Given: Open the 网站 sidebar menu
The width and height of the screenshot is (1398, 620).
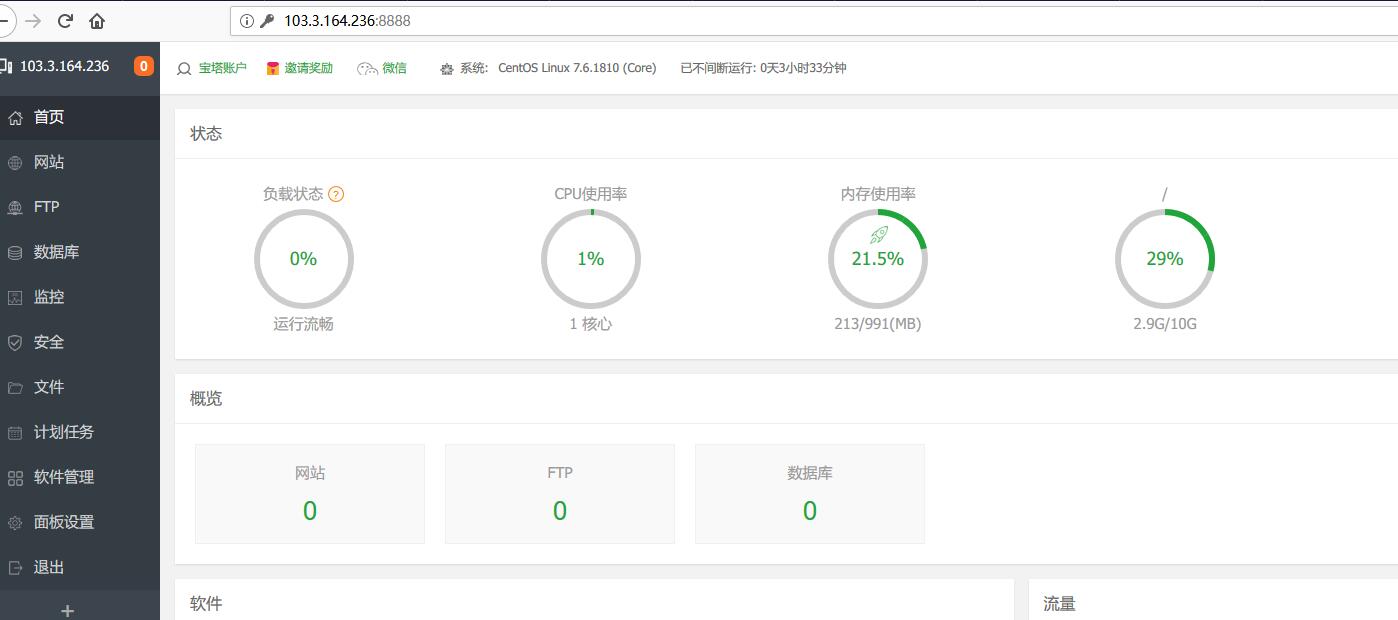Looking at the screenshot, I should point(49,162).
